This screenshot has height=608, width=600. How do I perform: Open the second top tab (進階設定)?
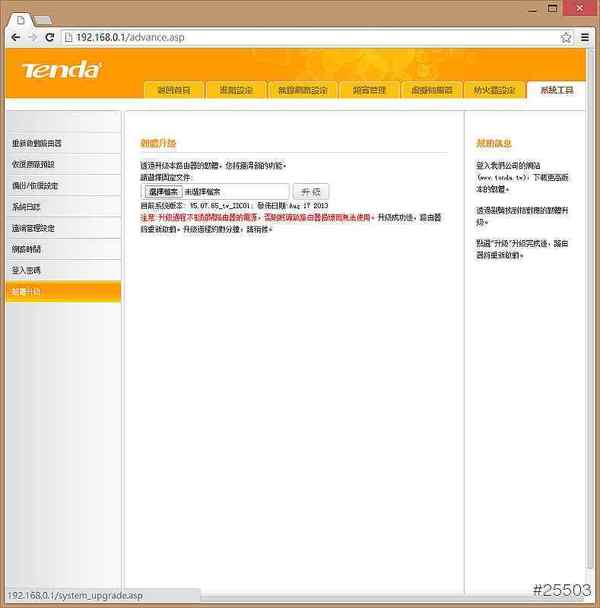[x=236, y=90]
